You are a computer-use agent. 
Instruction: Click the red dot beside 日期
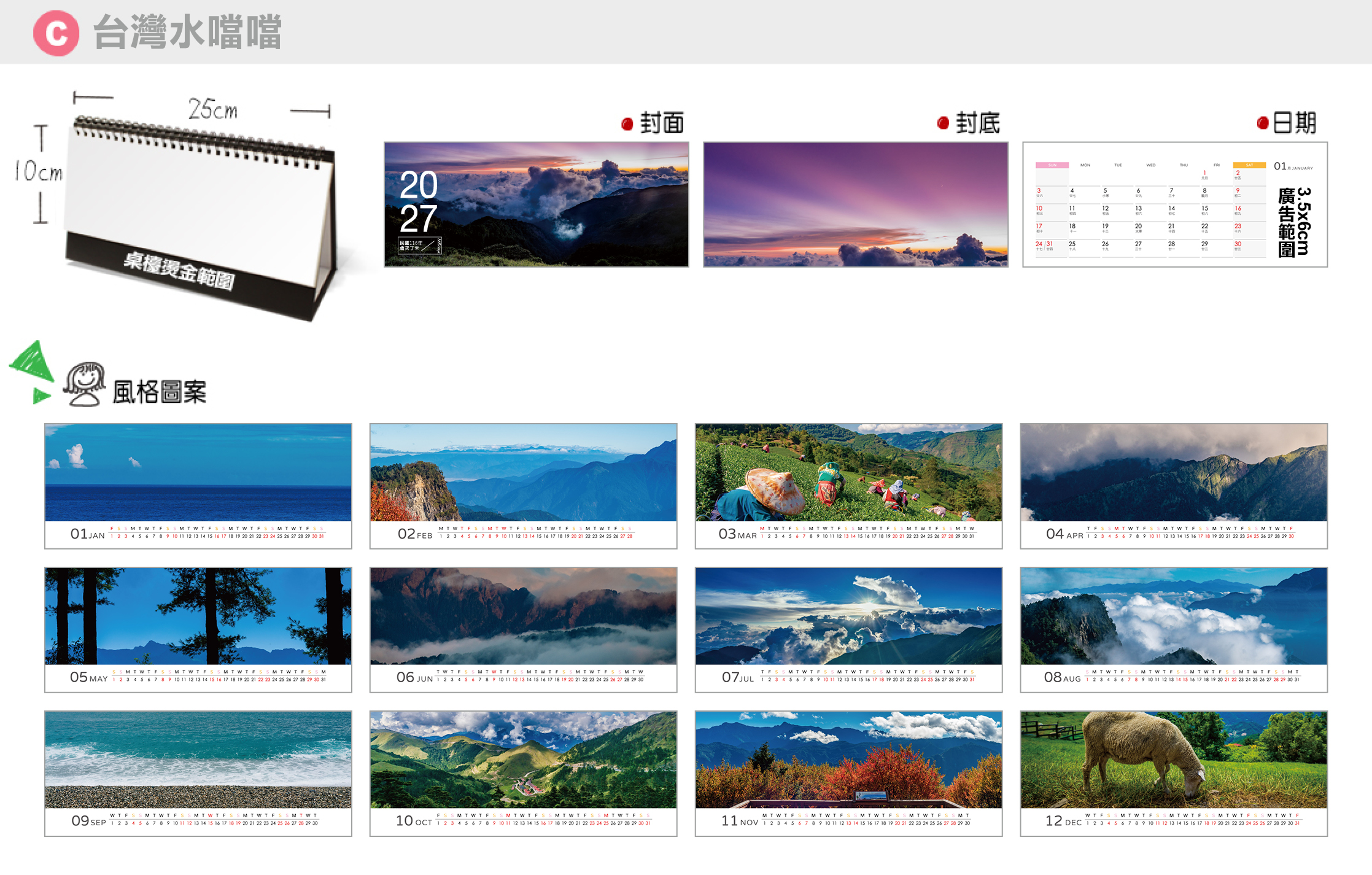point(1262,123)
